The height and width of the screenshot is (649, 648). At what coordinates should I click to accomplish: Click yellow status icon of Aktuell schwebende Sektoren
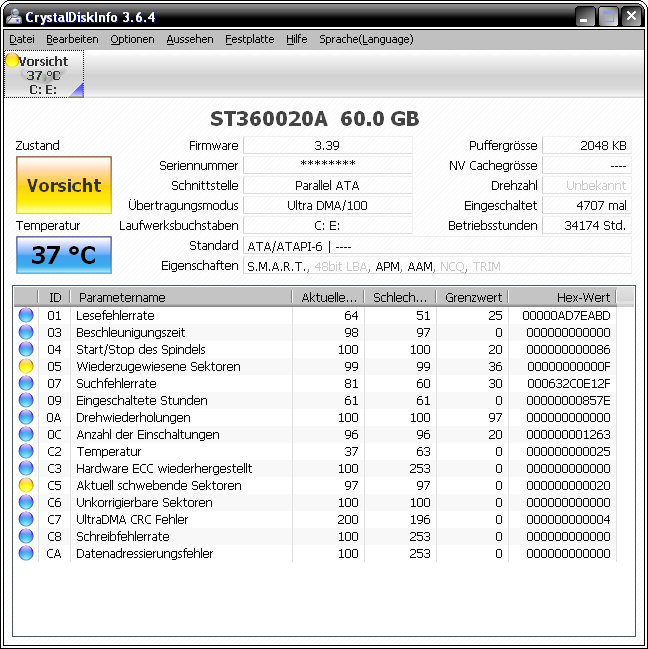tap(26, 485)
